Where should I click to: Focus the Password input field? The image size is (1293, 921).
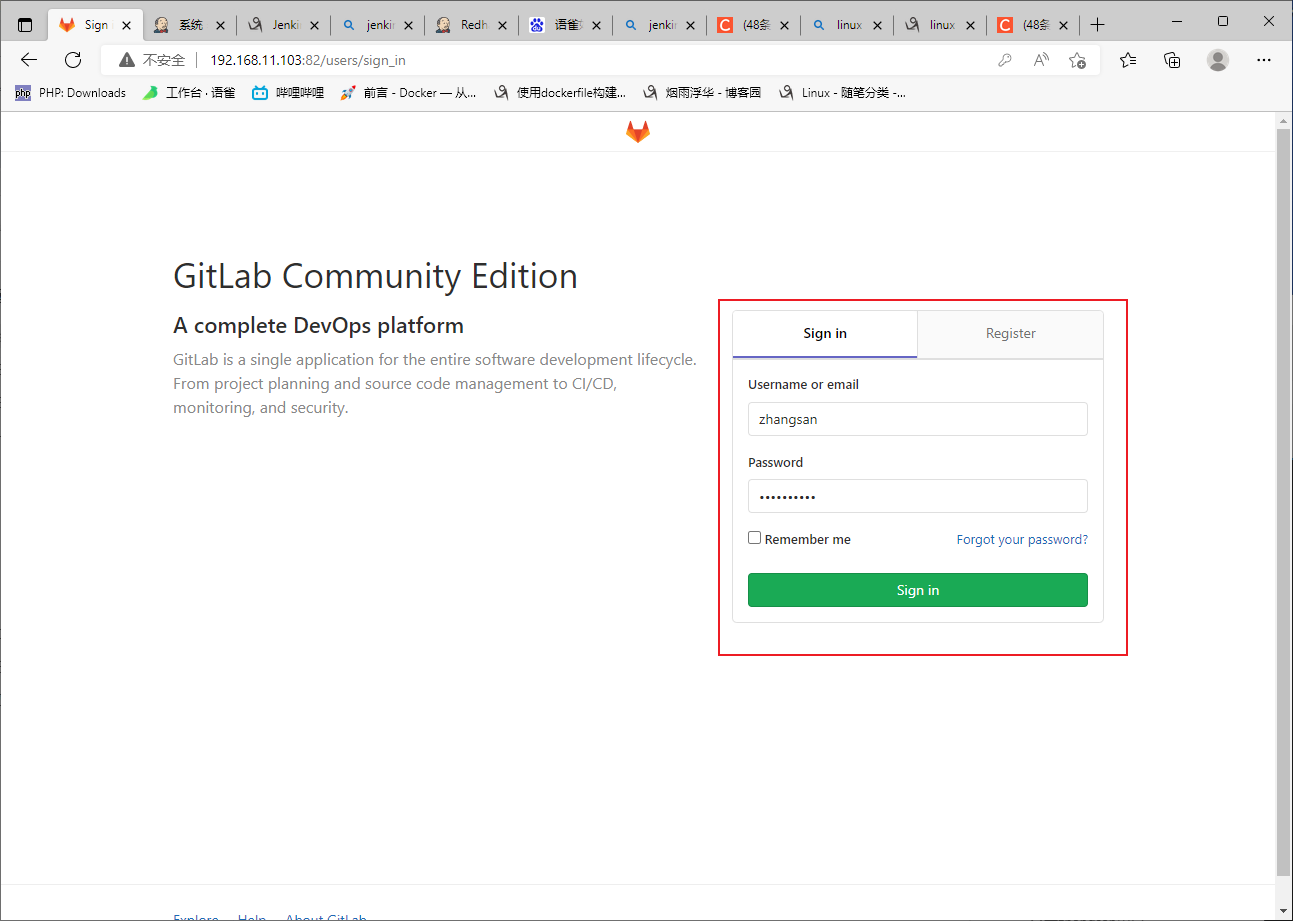click(x=918, y=496)
